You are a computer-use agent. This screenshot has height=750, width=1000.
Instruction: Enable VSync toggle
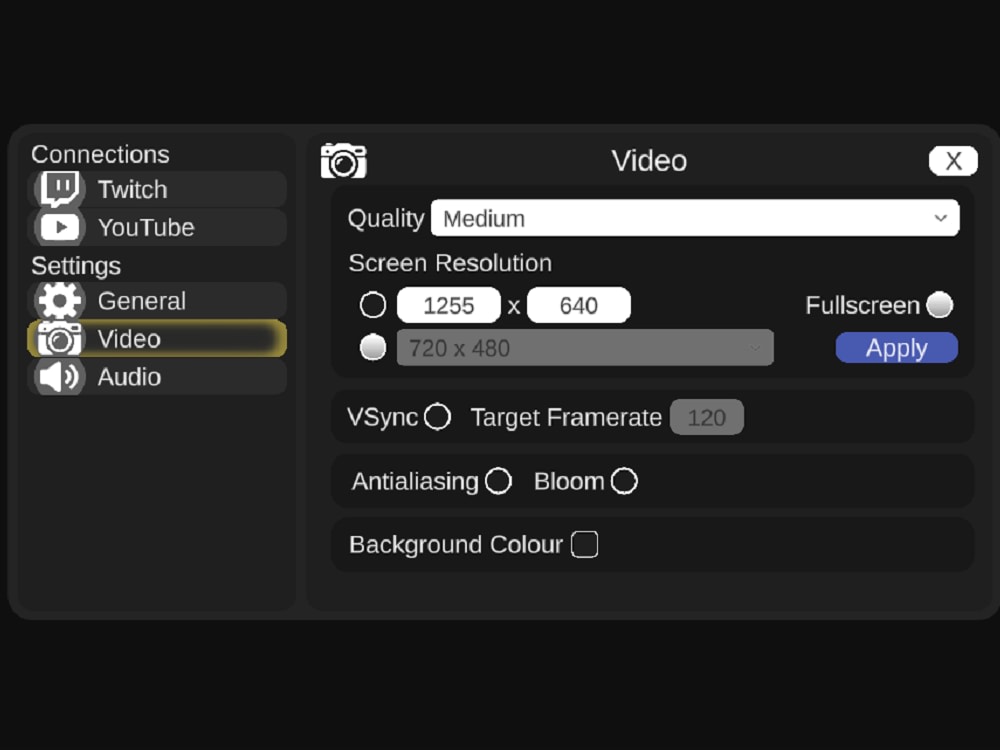click(x=438, y=417)
